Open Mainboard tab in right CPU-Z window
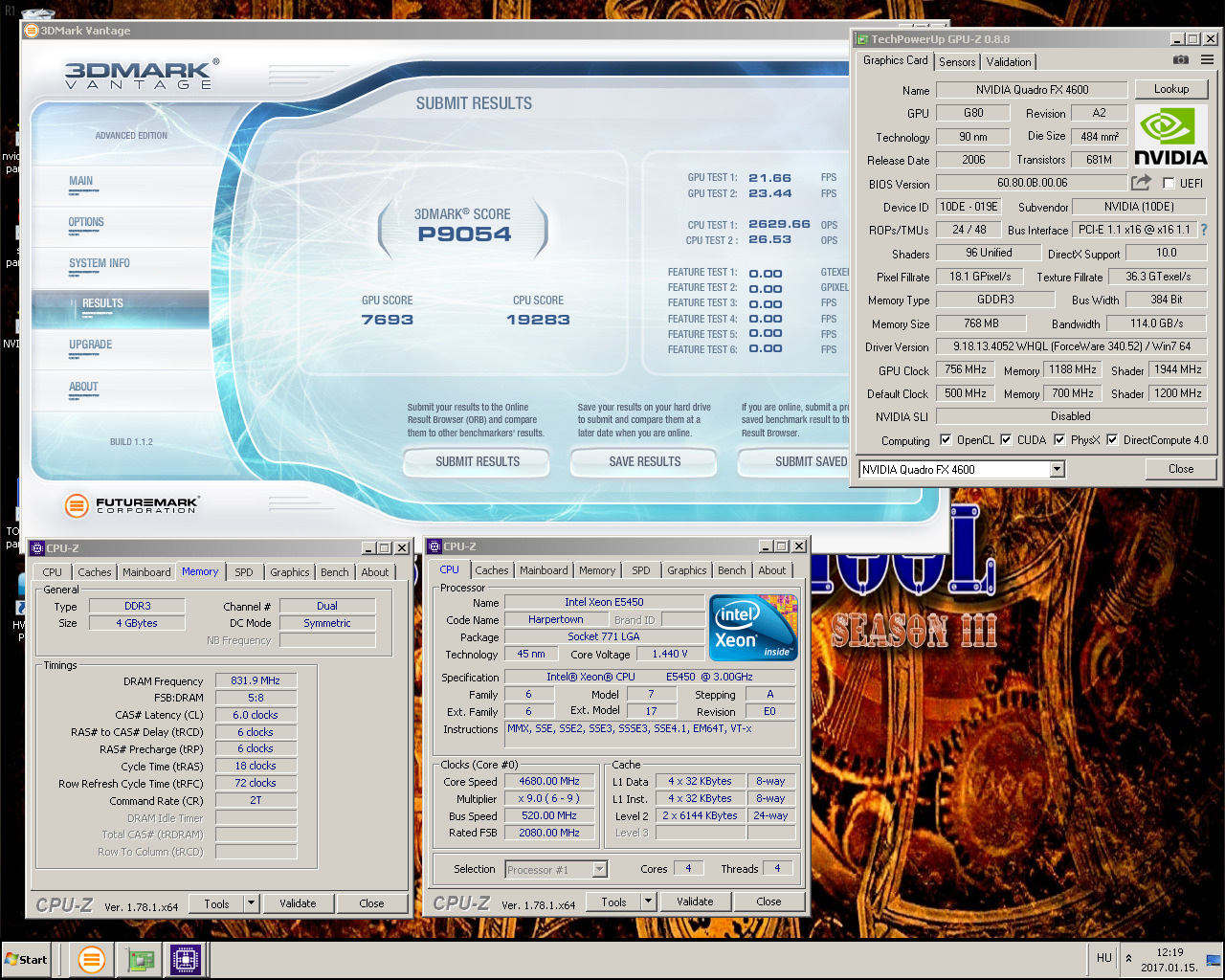 coord(544,570)
